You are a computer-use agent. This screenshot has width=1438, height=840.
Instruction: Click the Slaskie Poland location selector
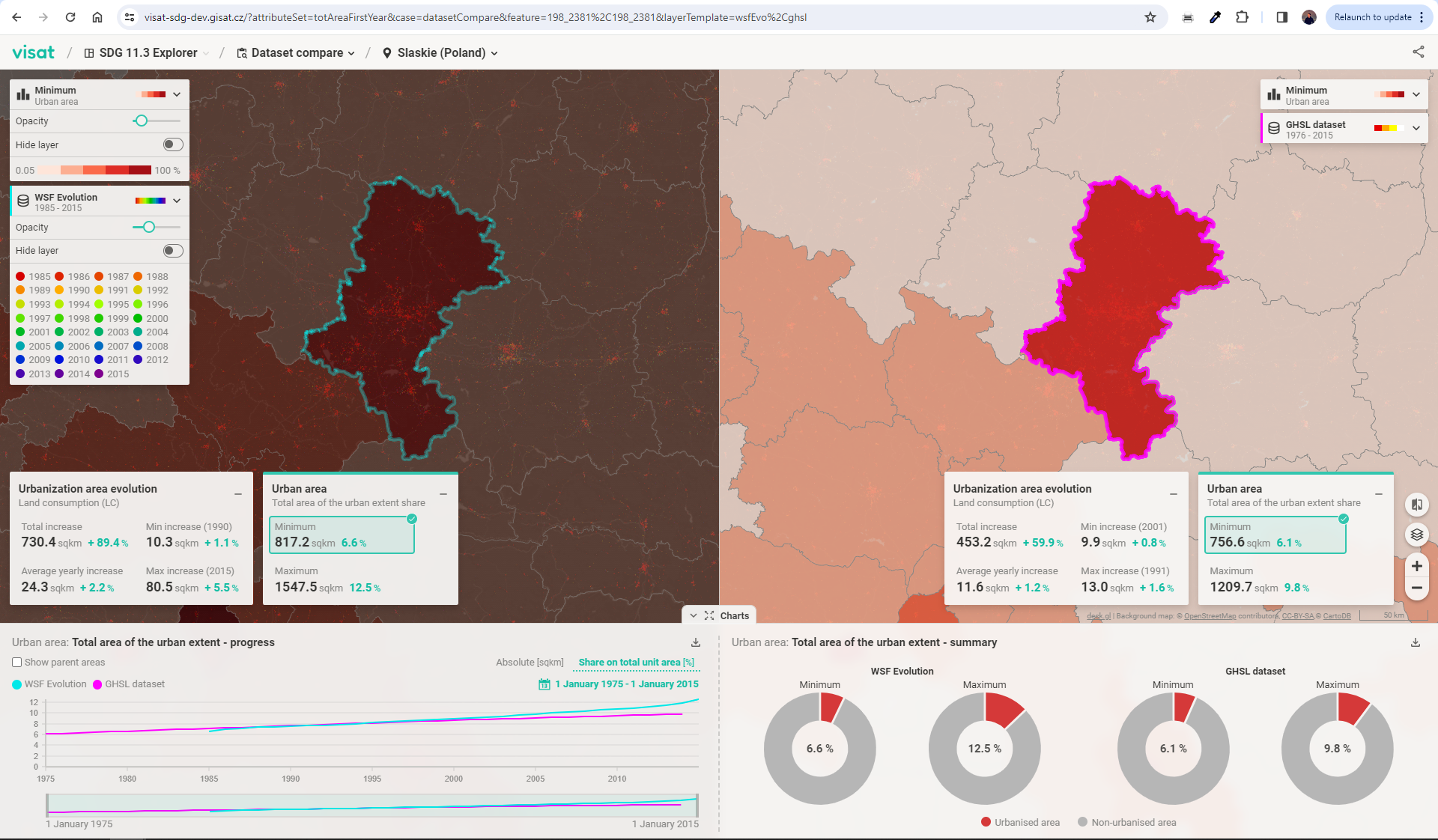444,52
